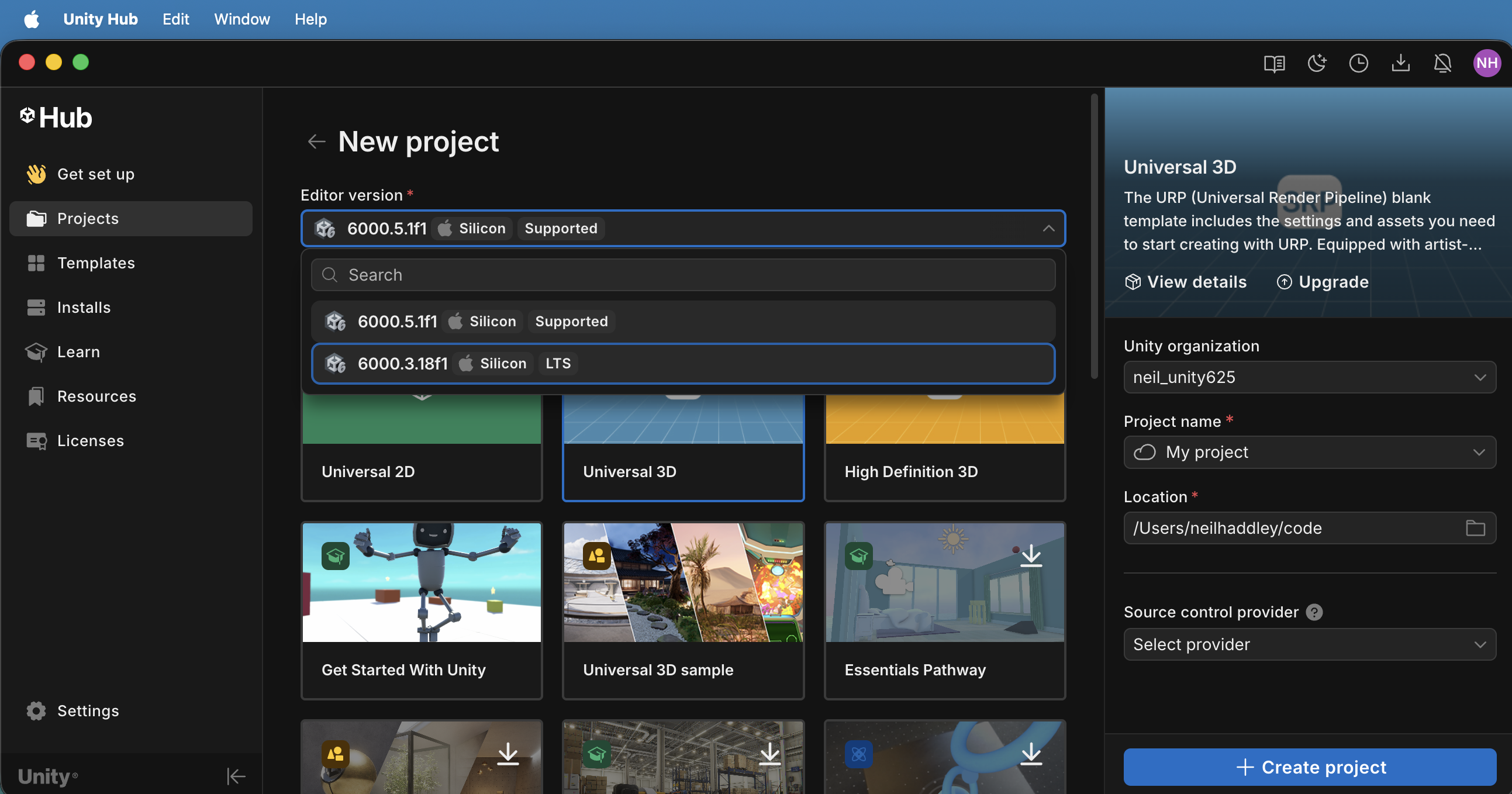This screenshot has width=1512, height=794.
Task: Open the Help menu
Action: point(310,19)
